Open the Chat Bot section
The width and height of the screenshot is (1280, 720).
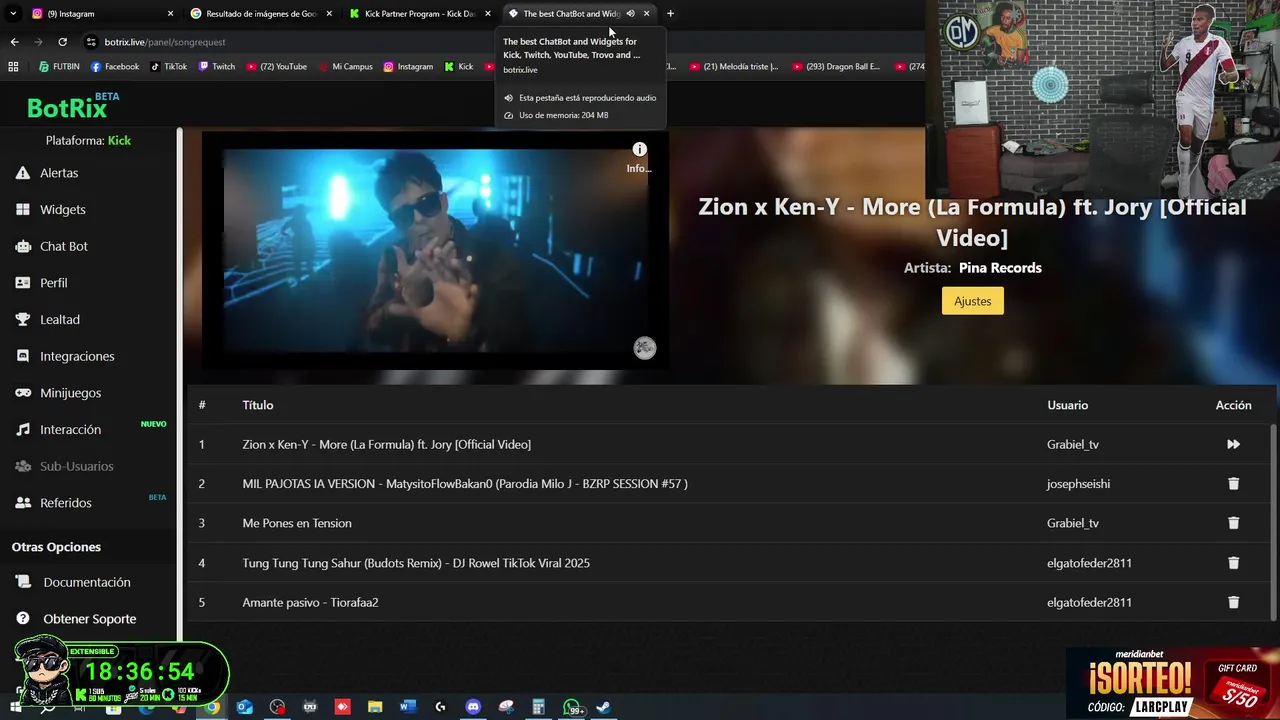pyautogui.click(x=51, y=246)
